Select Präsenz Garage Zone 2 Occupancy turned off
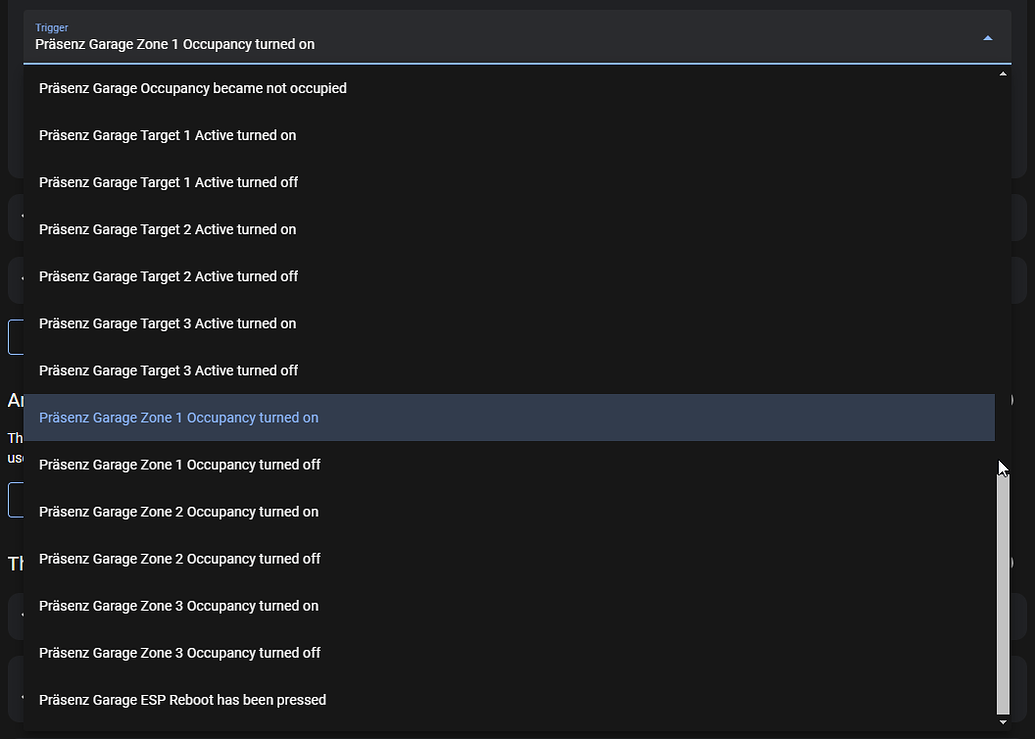 [x=179, y=558]
